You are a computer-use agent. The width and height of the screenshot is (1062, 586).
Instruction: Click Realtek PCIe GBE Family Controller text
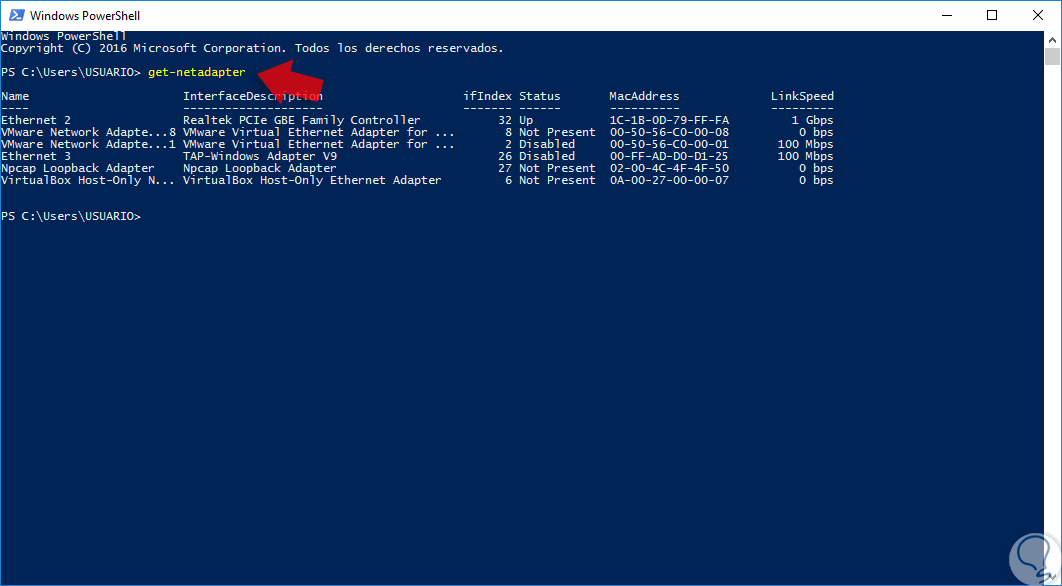301,120
